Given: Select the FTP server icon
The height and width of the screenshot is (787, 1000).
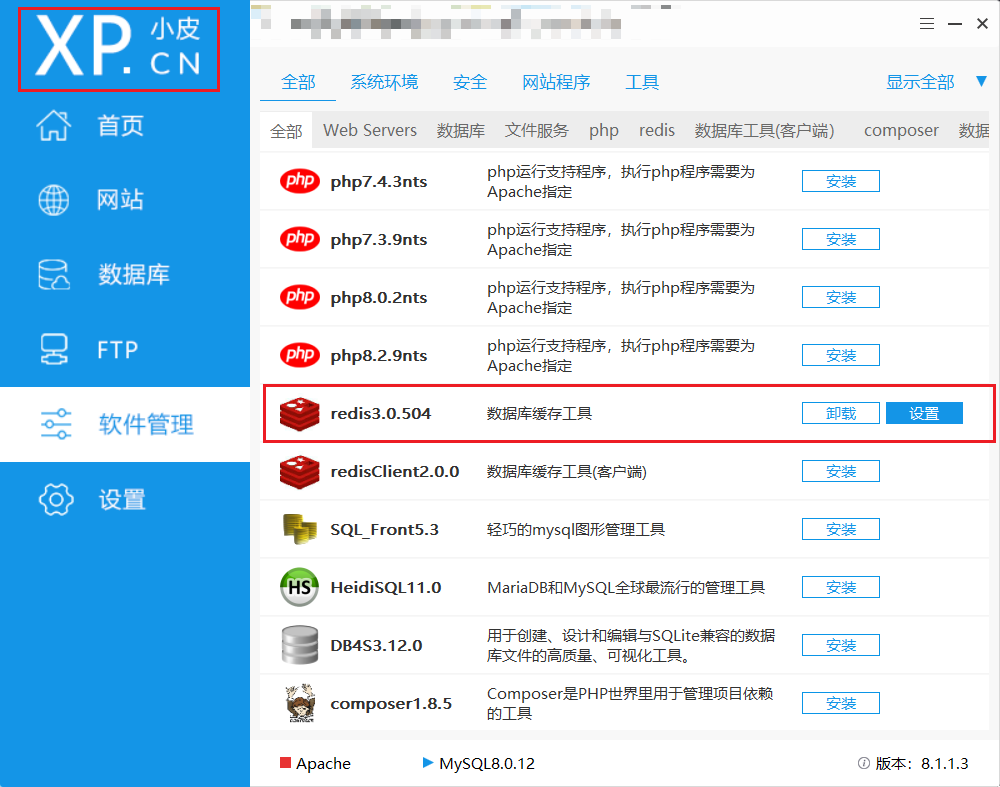Looking at the screenshot, I should [54, 349].
